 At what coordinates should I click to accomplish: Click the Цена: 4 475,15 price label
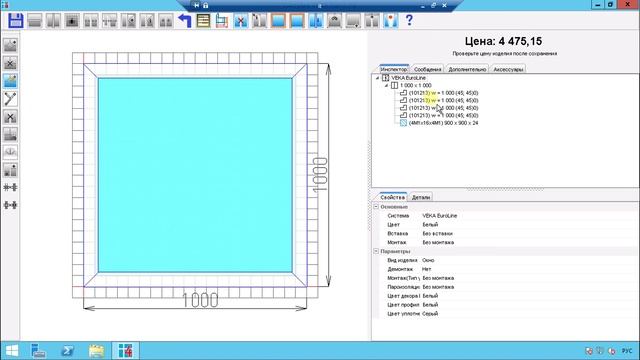[x=503, y=41]
